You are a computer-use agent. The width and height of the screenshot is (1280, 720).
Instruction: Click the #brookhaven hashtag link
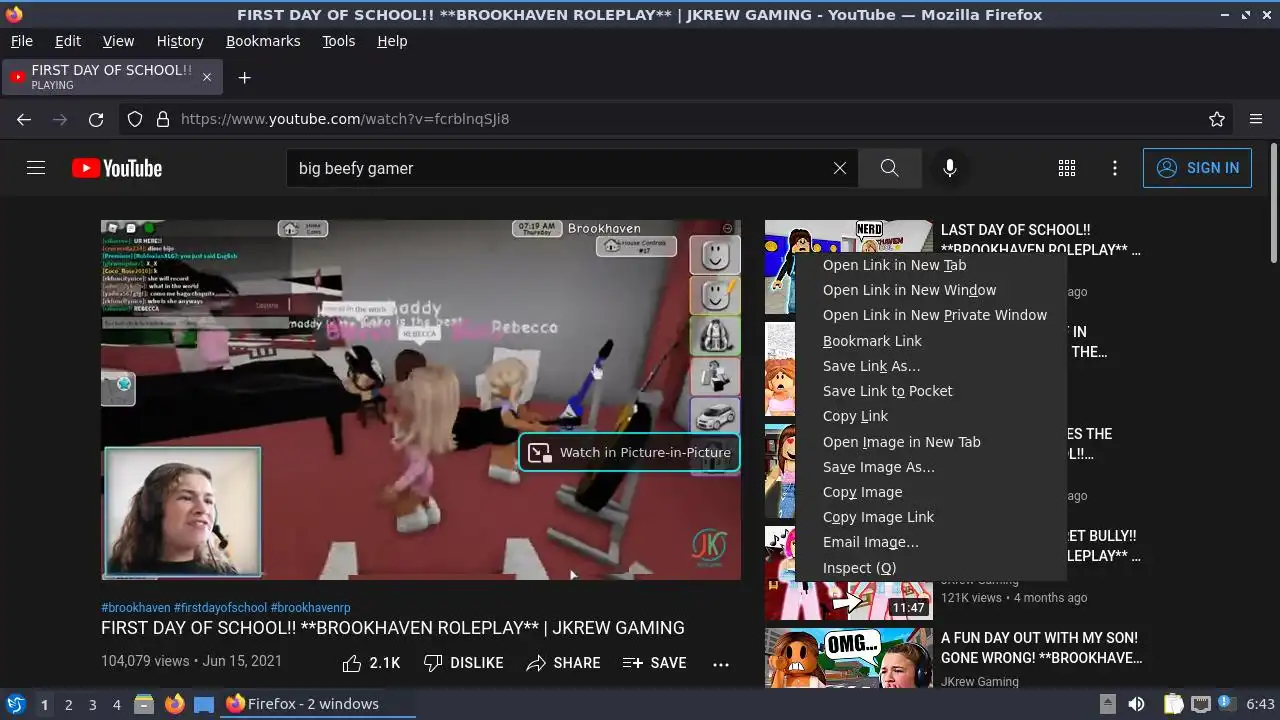tap(136, 608)
